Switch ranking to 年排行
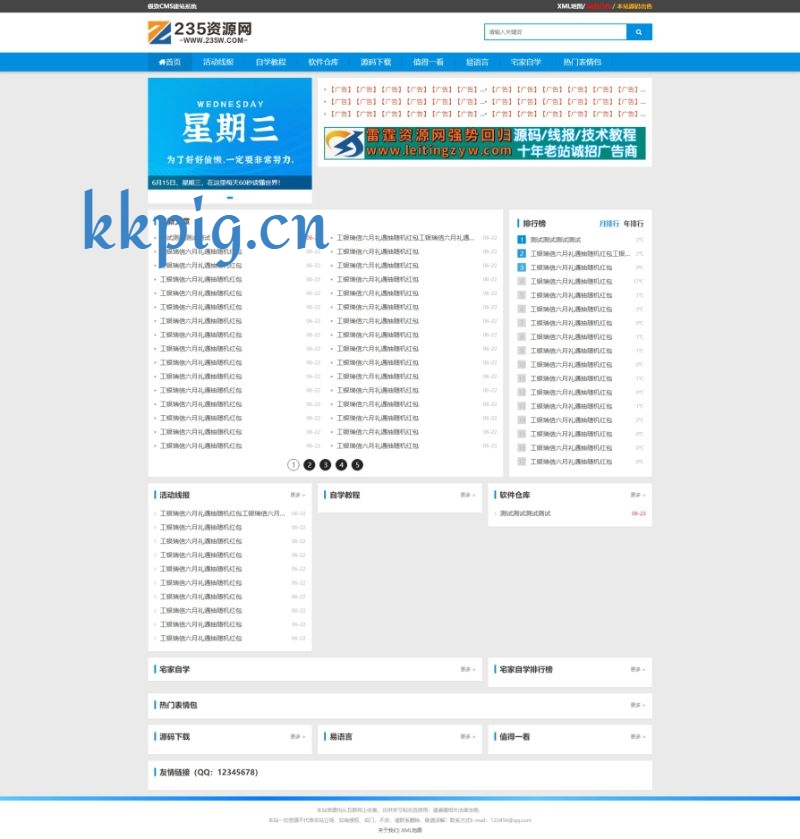 (x=634, y=224)
